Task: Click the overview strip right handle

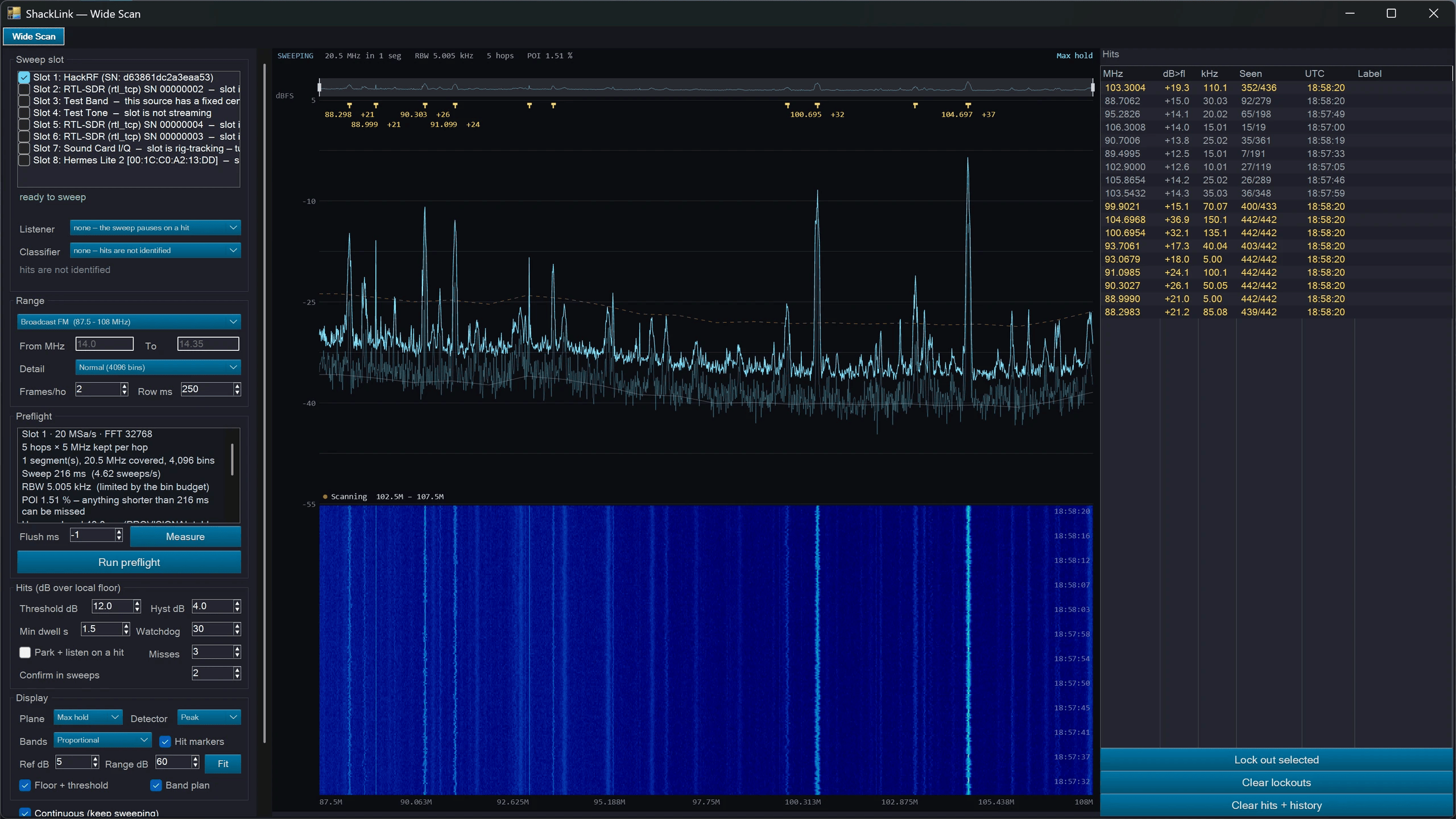Action: 1093,87
